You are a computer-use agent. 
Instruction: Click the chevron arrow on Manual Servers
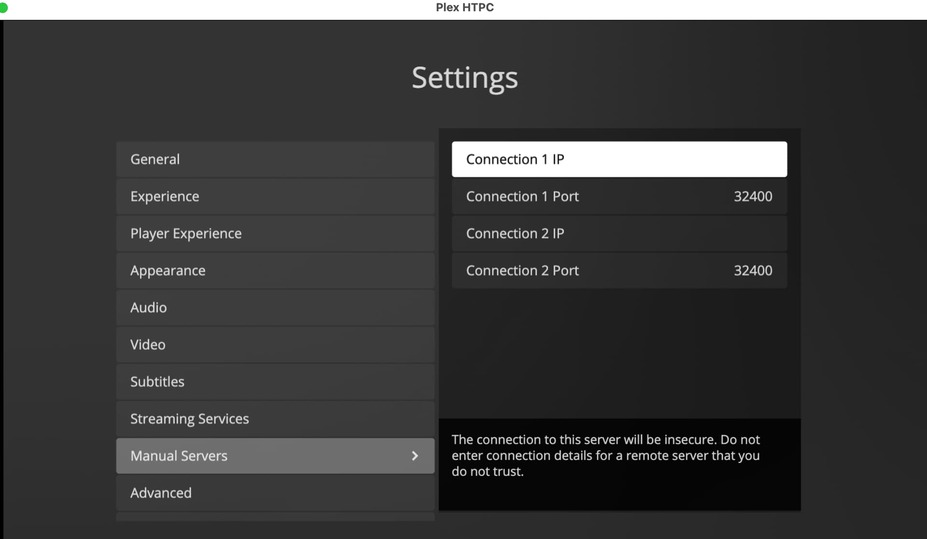coord(415,456)
